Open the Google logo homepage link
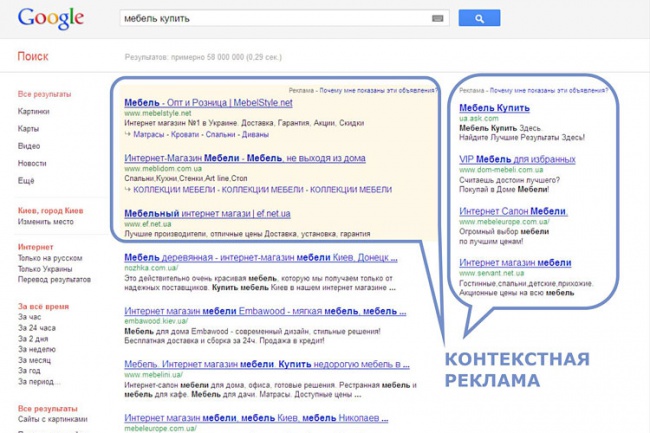Viewport: 650px width, 433px height. 51,18
